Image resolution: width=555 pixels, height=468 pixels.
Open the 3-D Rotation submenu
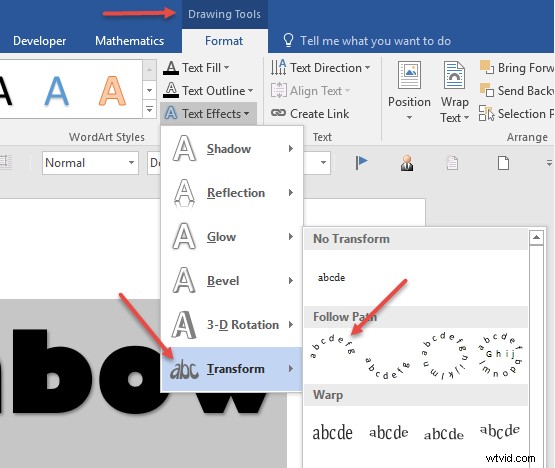232,324
